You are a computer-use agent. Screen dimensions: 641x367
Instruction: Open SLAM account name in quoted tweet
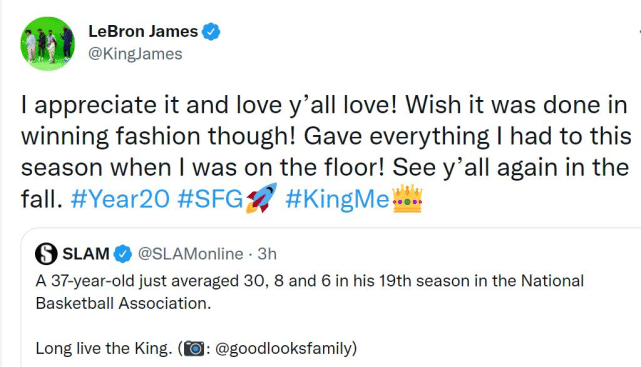click(x=86, y=254)
